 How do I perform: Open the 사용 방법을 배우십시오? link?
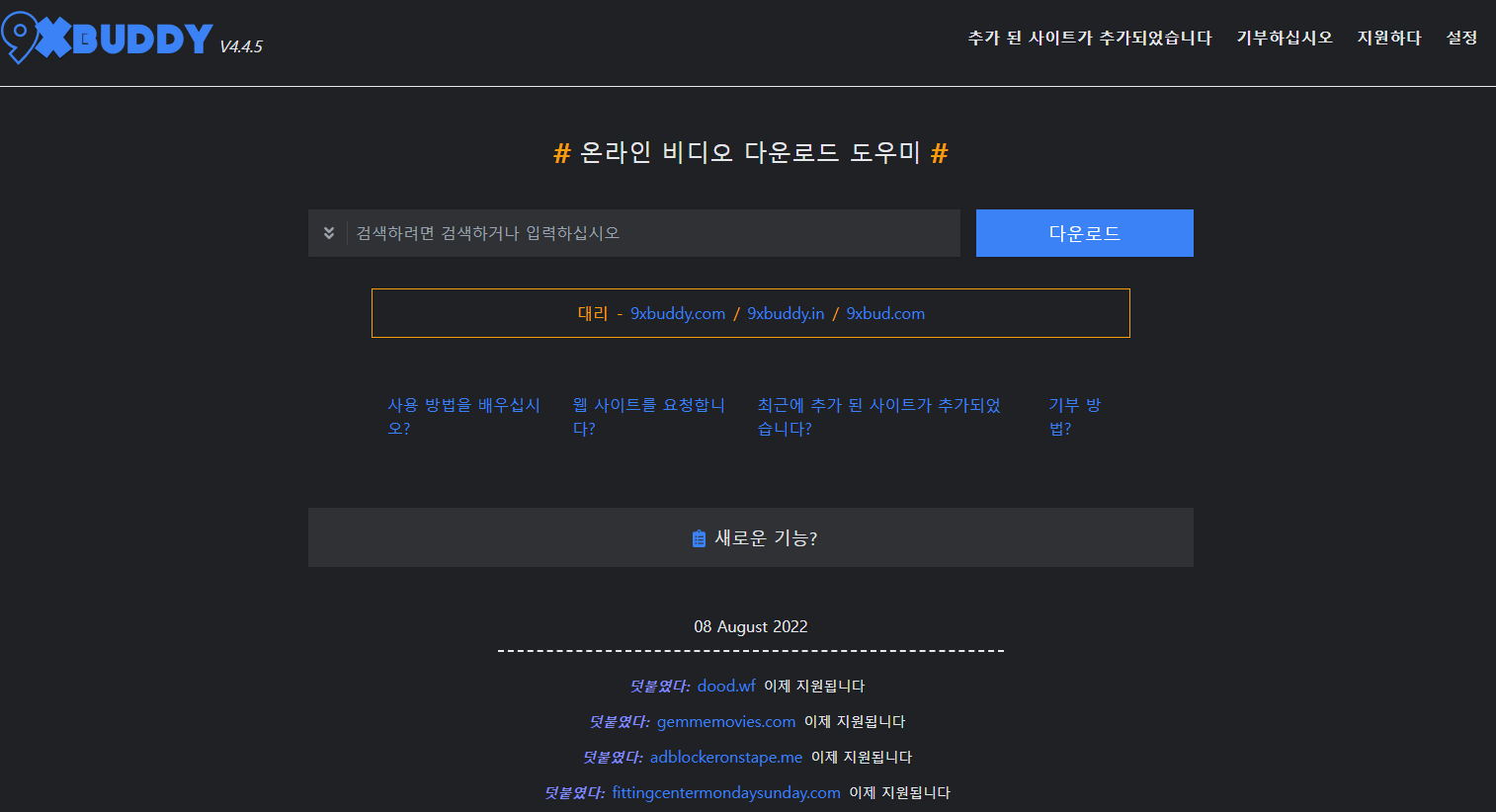pyautogui.click(x=463, y=417)
